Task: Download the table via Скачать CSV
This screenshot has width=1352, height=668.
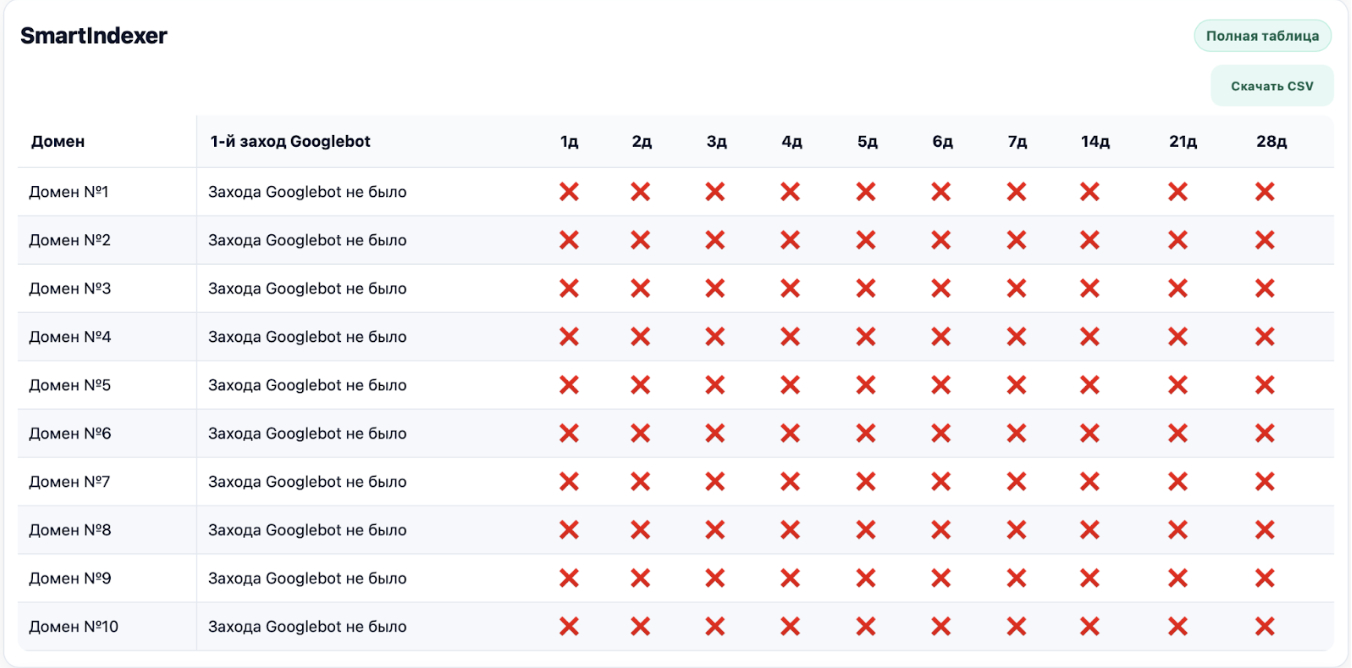Action: [x=1272, y=86]
